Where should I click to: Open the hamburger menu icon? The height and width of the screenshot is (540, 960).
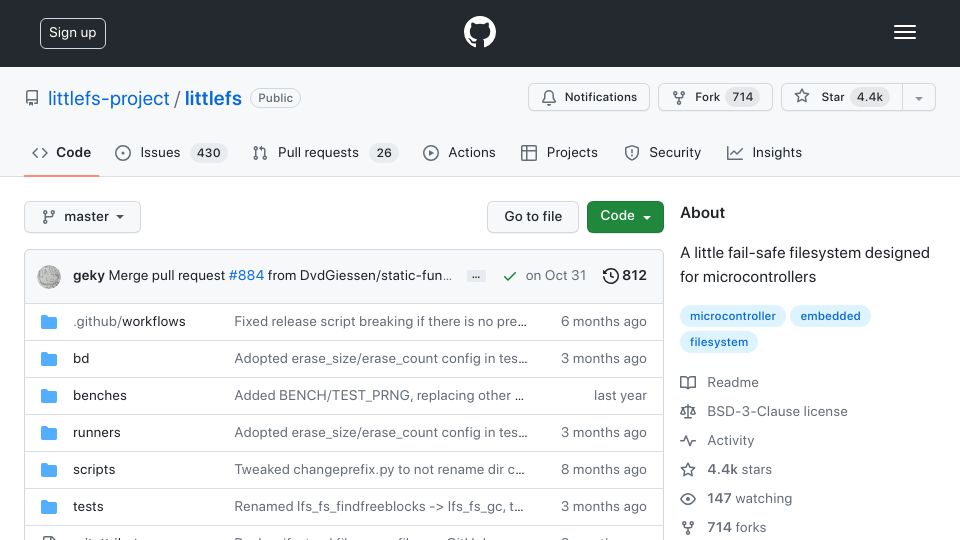coord(904,32)
